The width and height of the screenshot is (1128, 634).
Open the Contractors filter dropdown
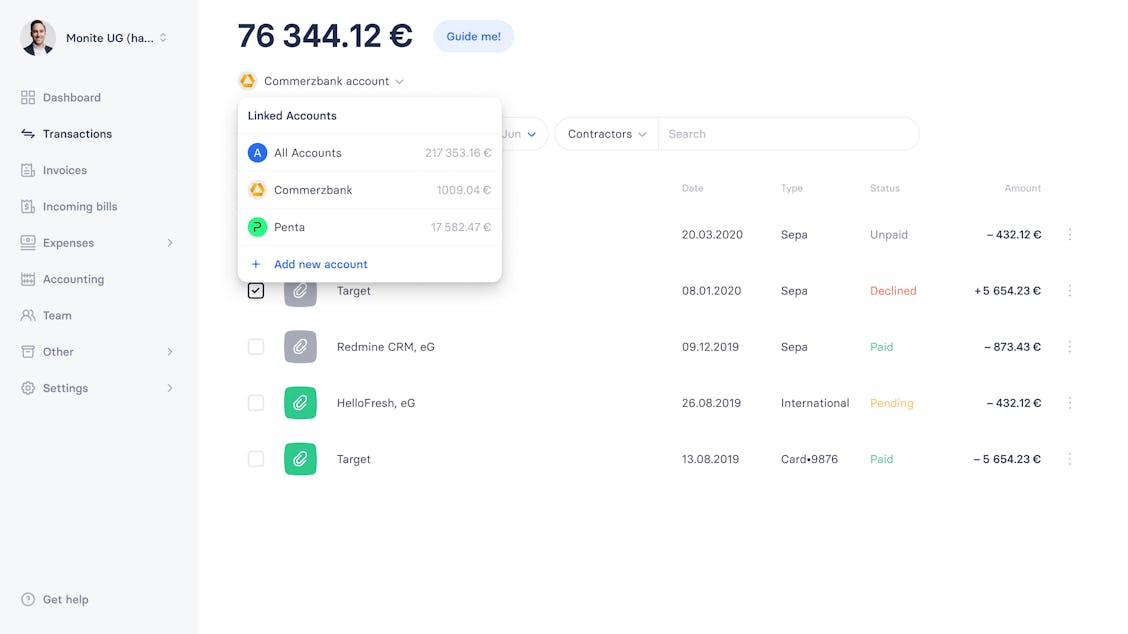tap(606, 134)
